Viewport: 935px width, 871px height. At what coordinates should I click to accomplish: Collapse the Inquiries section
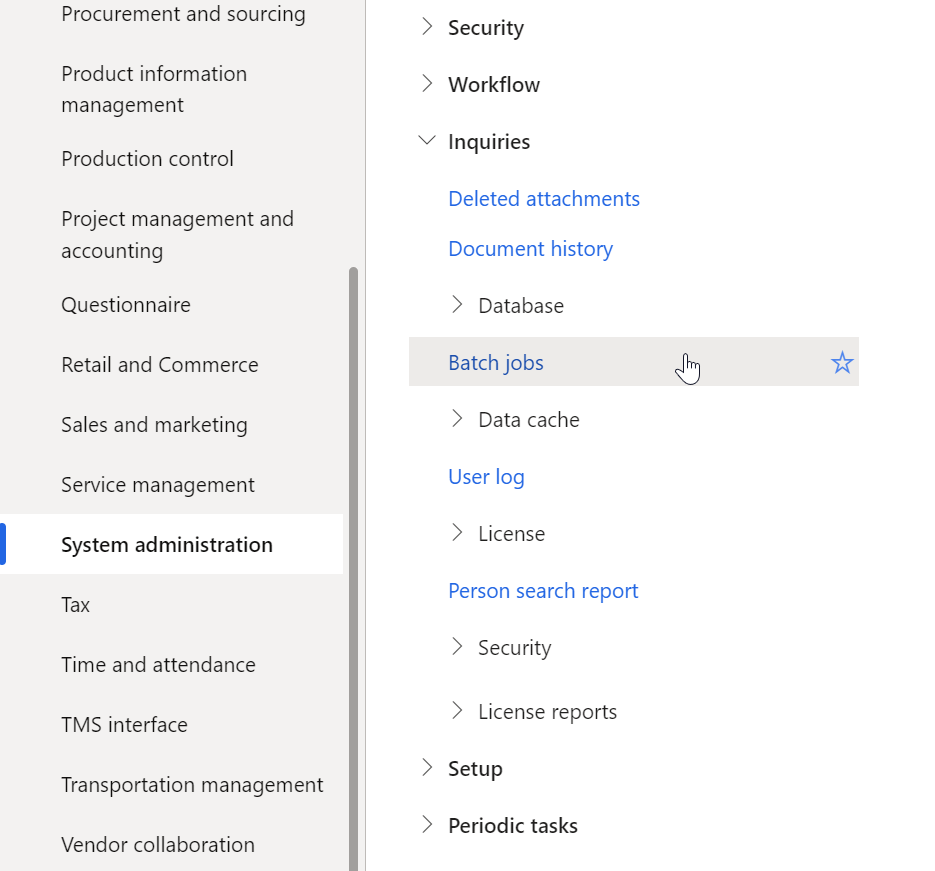point(426,141)
